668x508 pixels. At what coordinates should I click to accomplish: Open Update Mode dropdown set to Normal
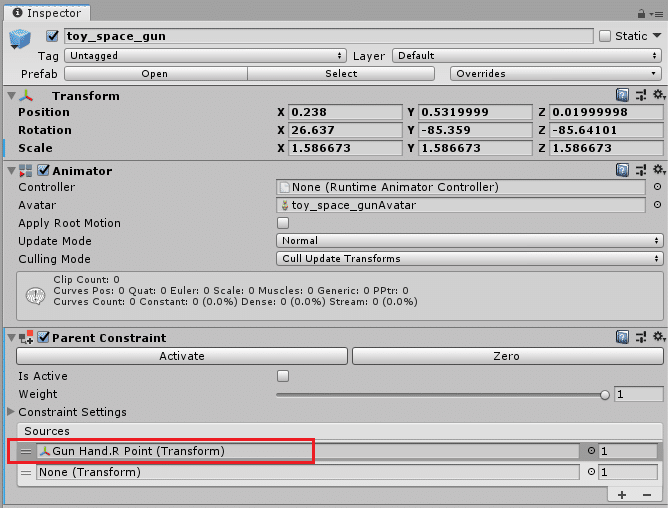[x=469, y=241]
